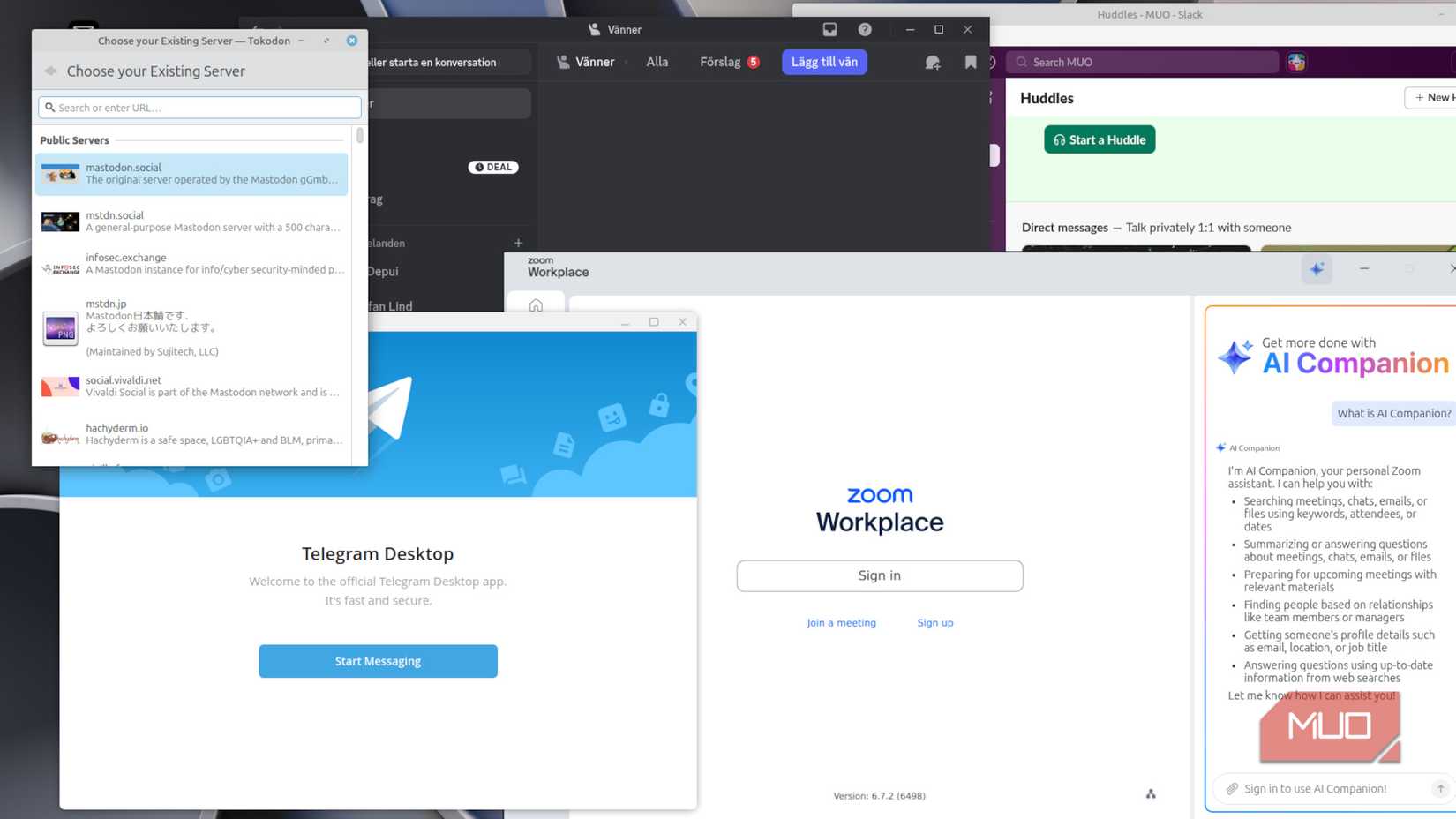Choose the infosec.exchange server
The height and width of the screenshot is (819, 1456).
[x=191, y=264]
